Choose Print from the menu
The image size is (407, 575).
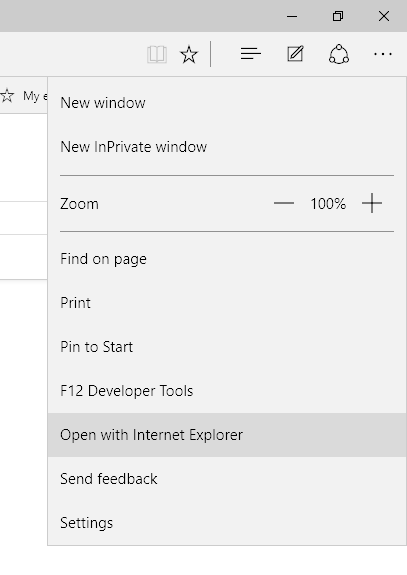(227, 303)
